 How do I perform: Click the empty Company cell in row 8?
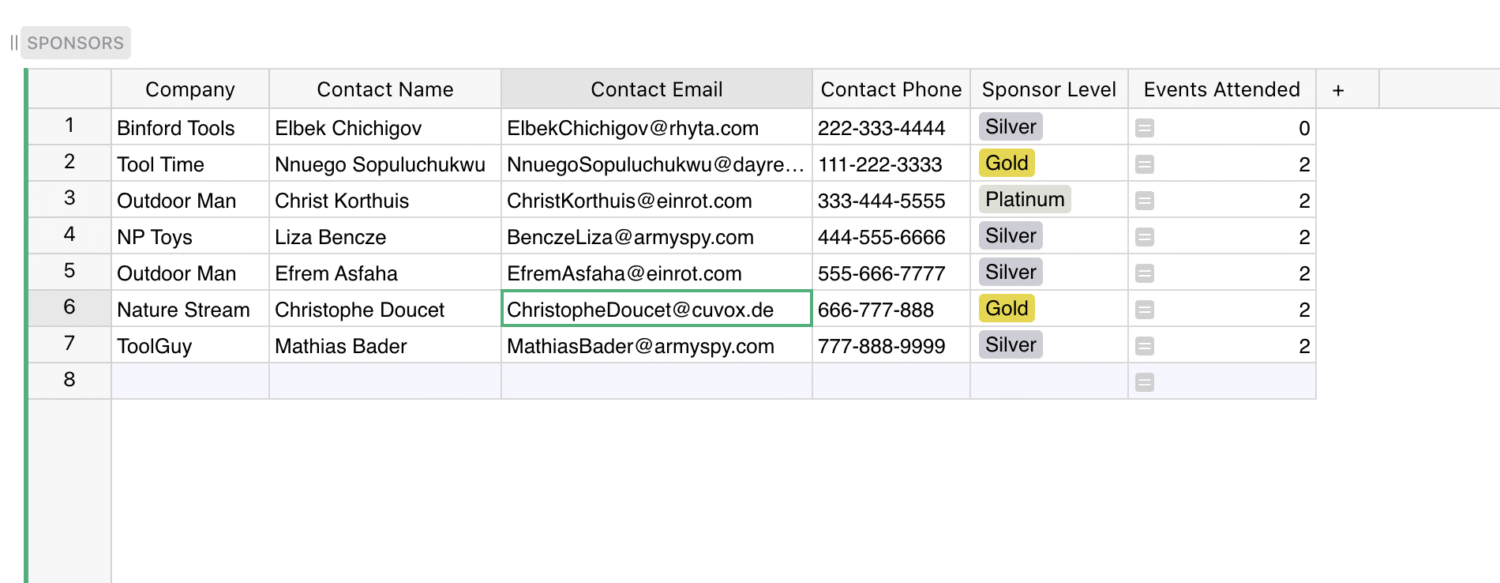190,381
